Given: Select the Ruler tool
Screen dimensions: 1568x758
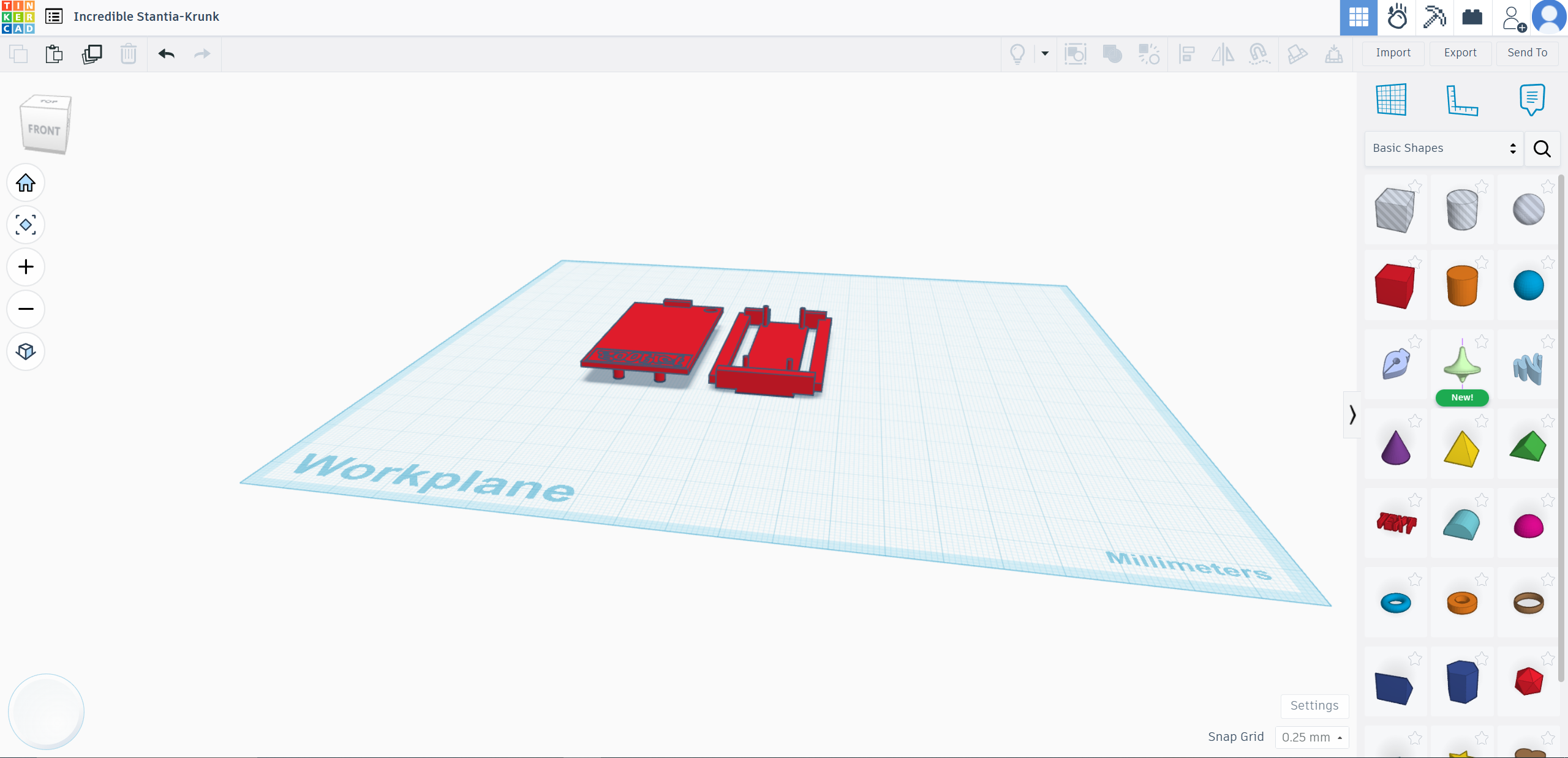Looking at the screenshot, I should click(x=1462, y=100).
